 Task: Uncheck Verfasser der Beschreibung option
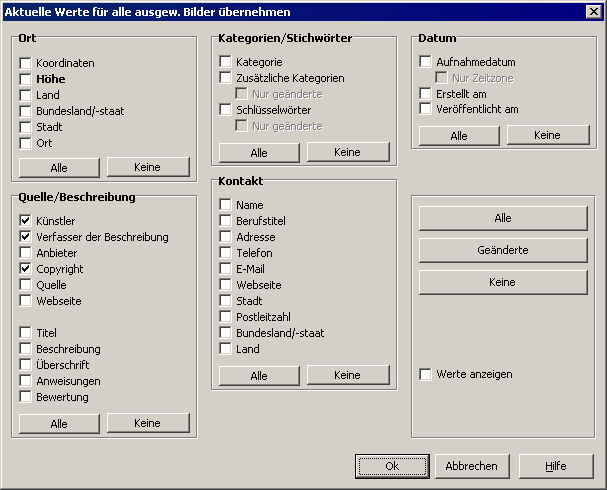(26, 237)
